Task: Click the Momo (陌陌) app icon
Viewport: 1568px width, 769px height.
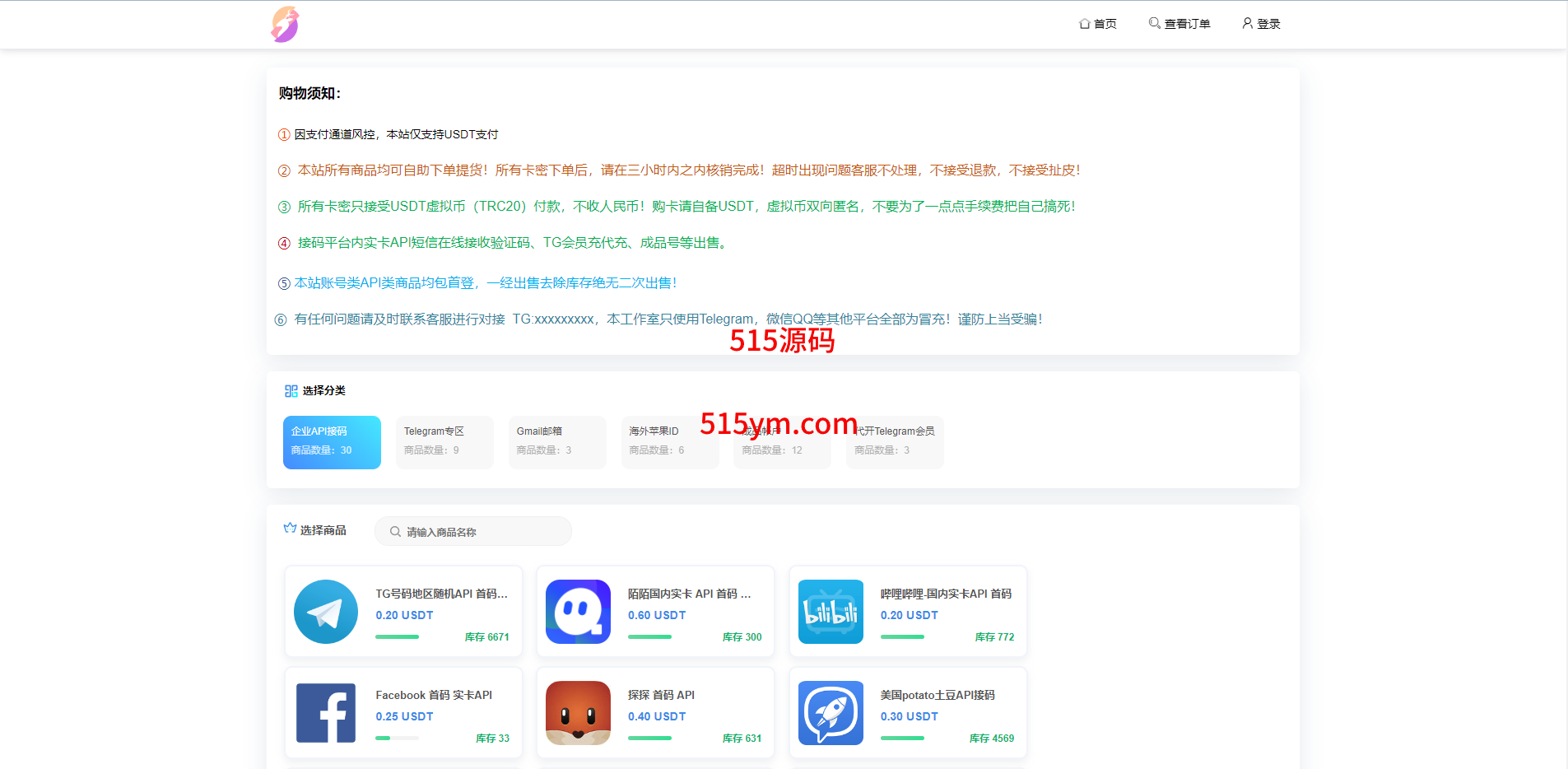Action: click(x=578, y=612)
